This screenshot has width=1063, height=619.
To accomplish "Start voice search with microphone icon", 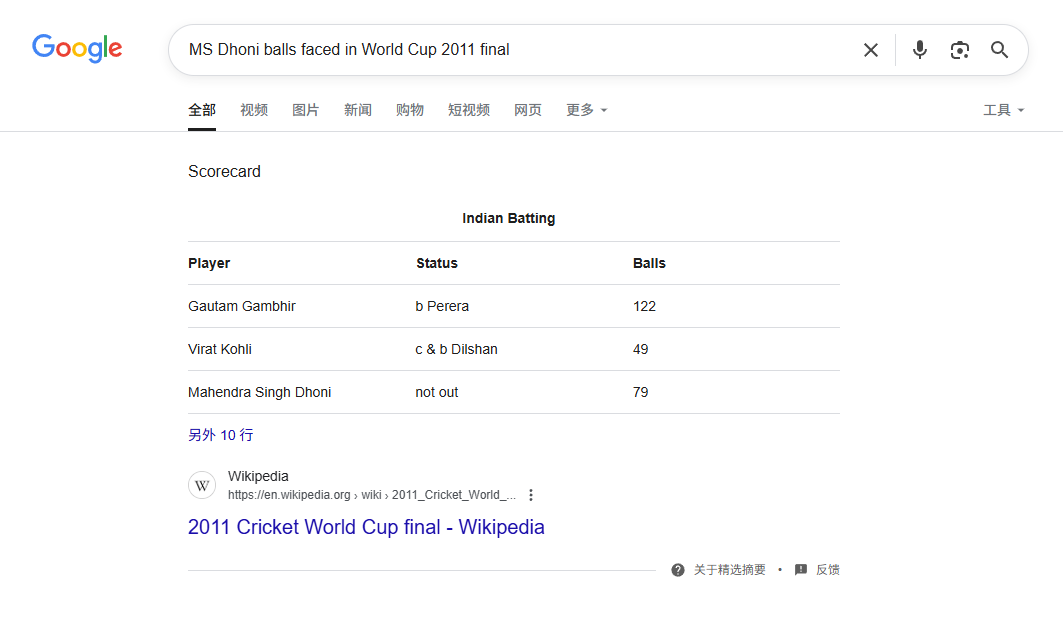I will coord(920,50).
